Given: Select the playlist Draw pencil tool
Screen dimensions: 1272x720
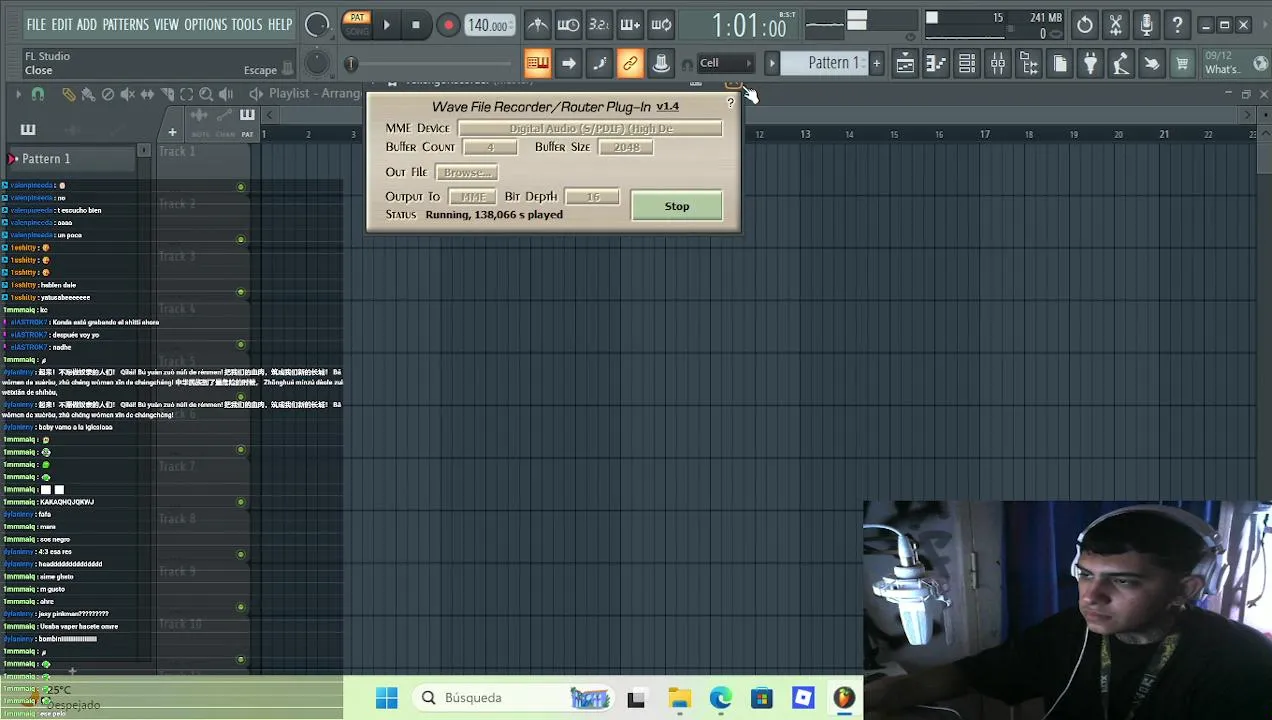Looking at the screenshot, I should (68, 94).
